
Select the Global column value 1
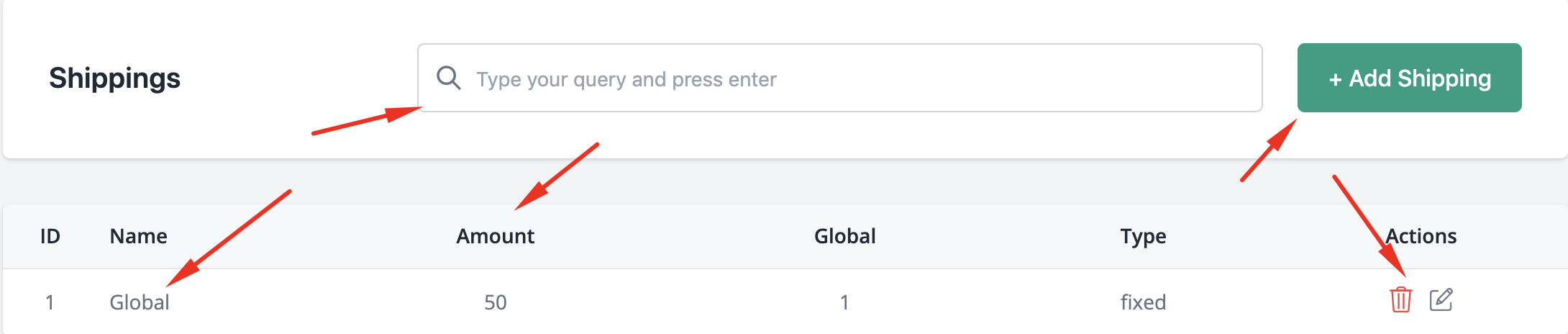click(844, 302)
